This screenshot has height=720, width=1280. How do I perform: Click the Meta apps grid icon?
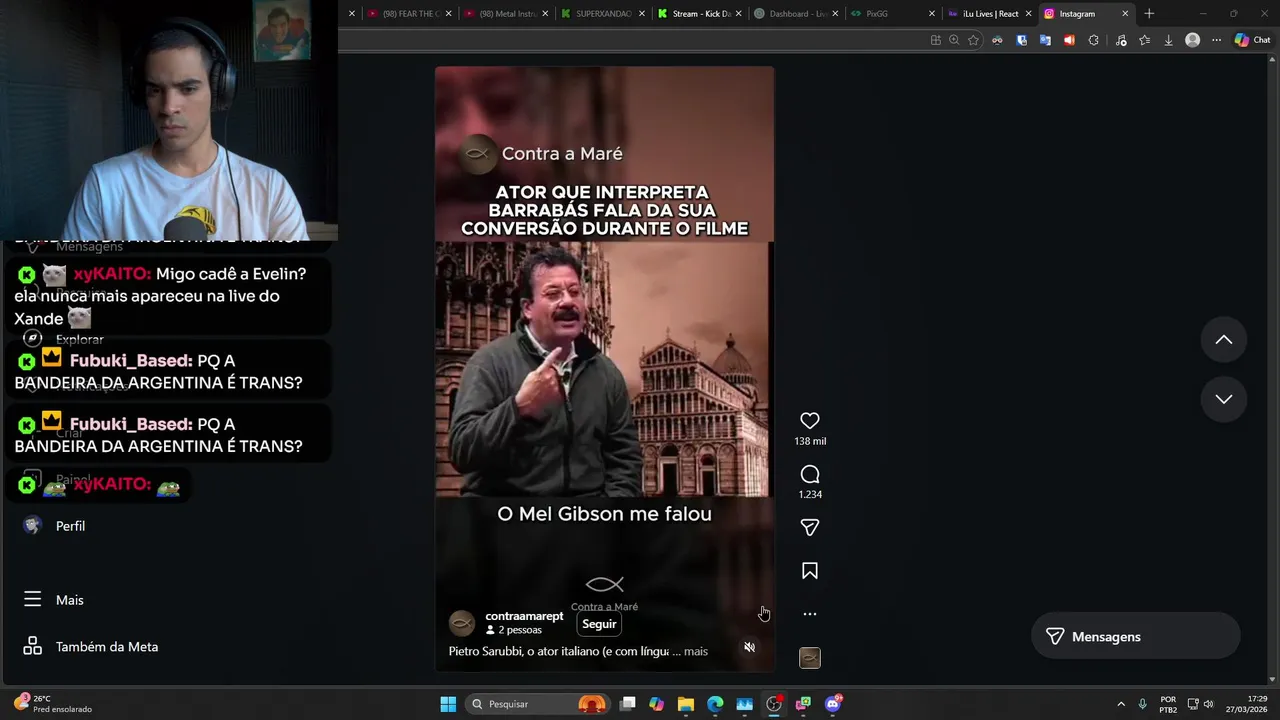coord(33,646)
